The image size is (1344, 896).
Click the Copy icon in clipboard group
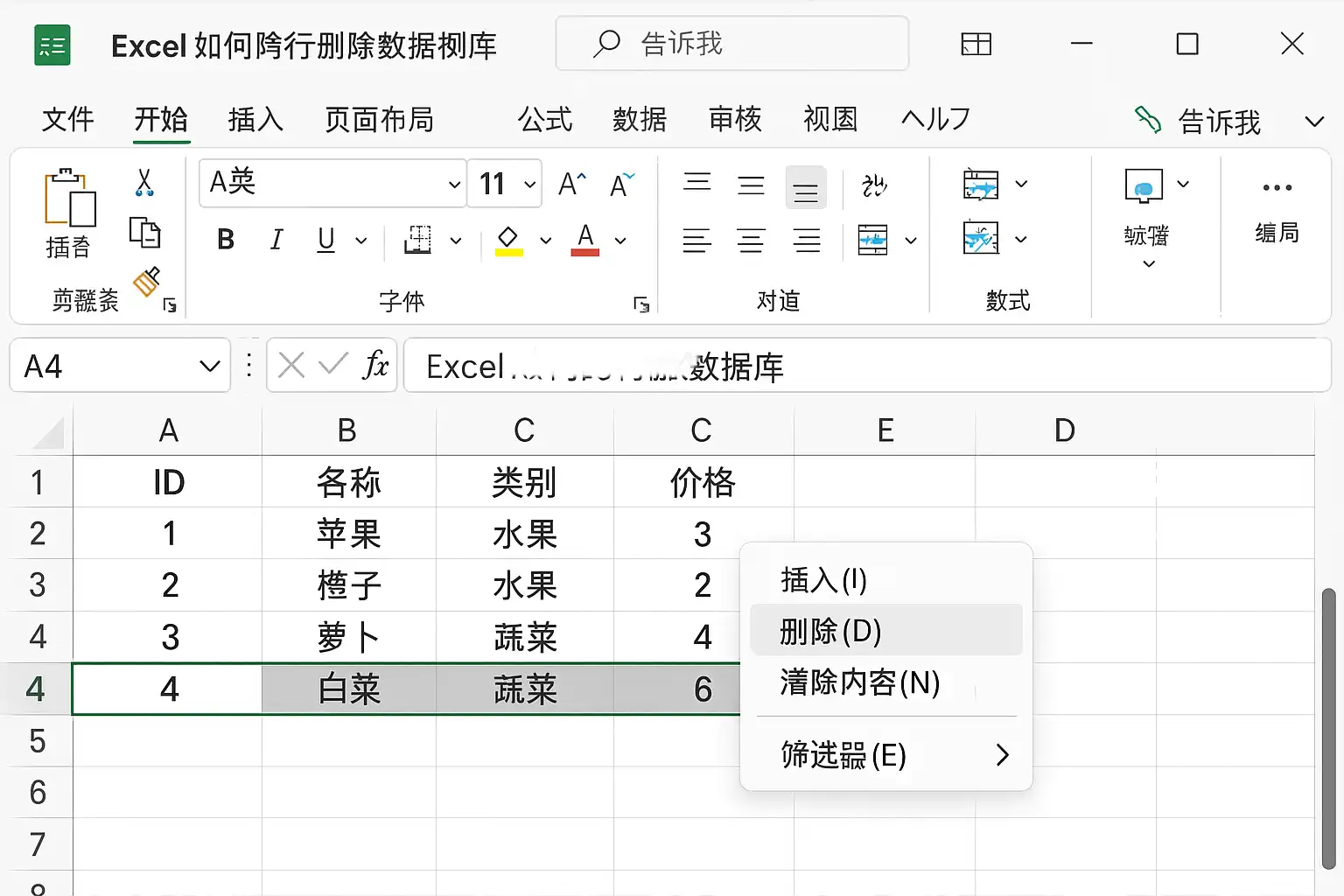(144, 233)
